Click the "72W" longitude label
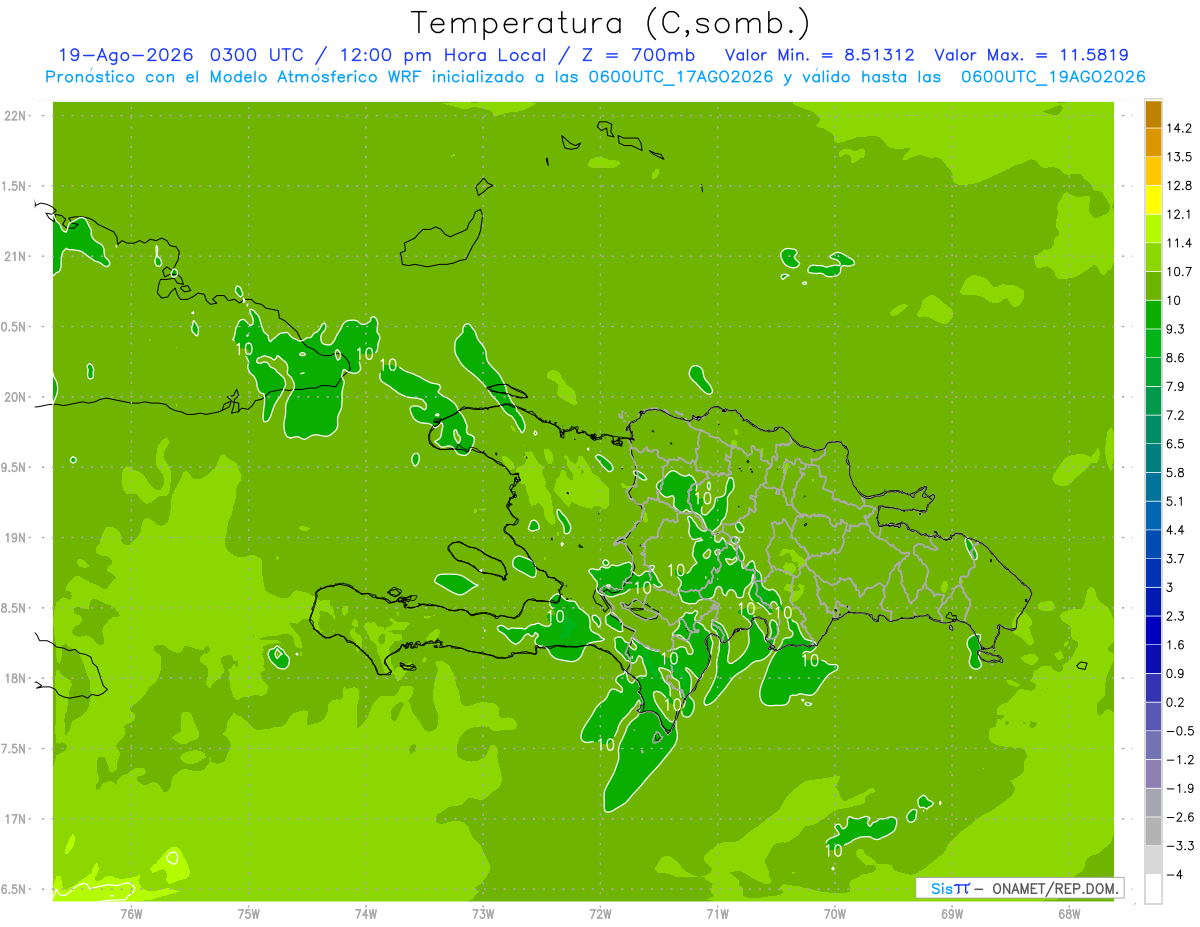 [x=600, y=913]
